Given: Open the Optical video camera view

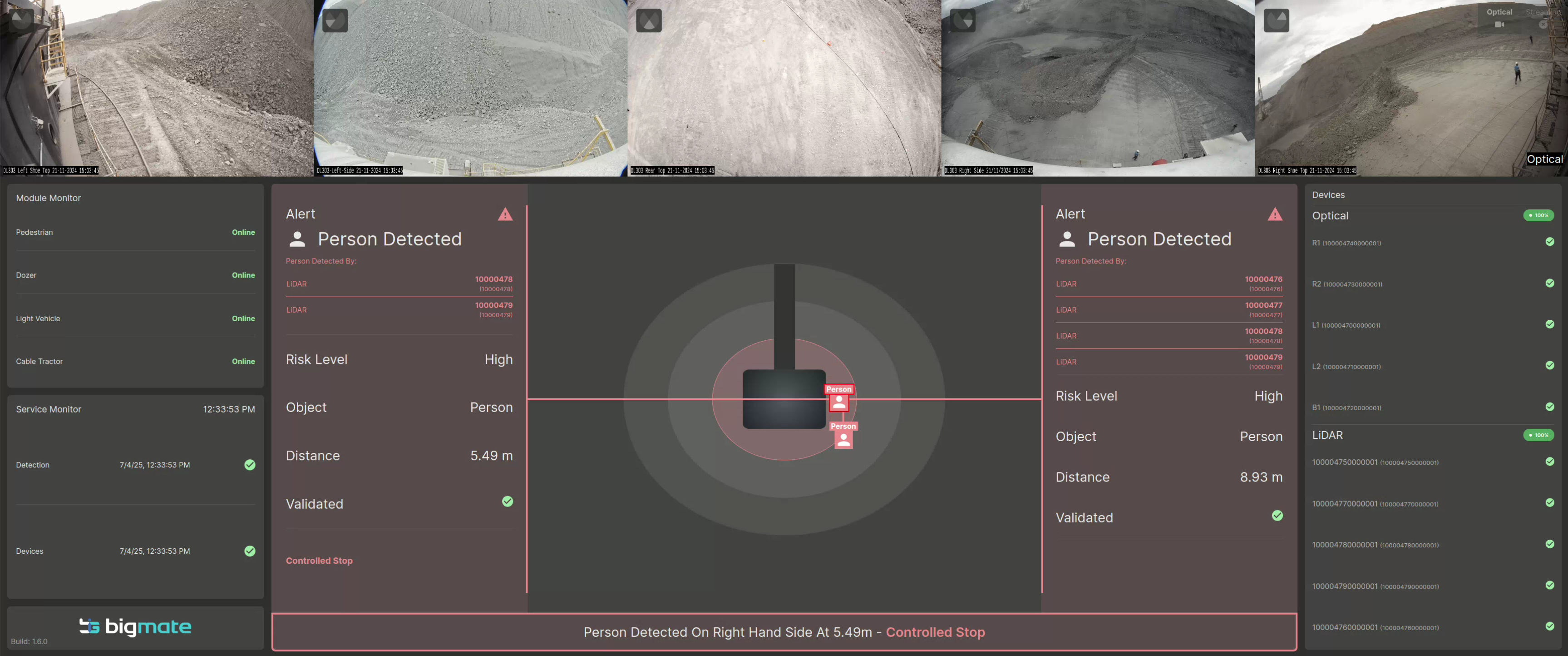Looking at the screenshot, I should coord(1499,25).
